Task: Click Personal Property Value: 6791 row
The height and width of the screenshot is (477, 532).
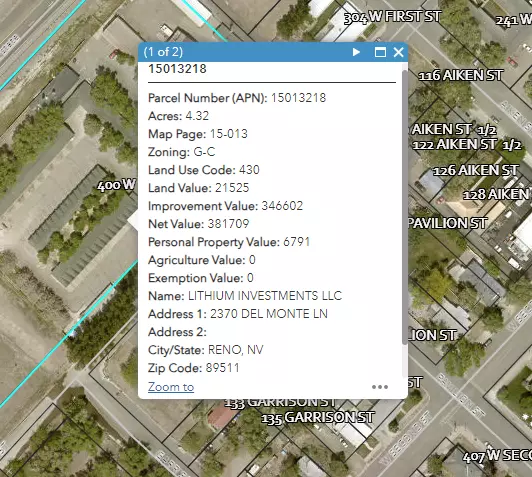Action: pyautogui.click(x=229, y=242)
